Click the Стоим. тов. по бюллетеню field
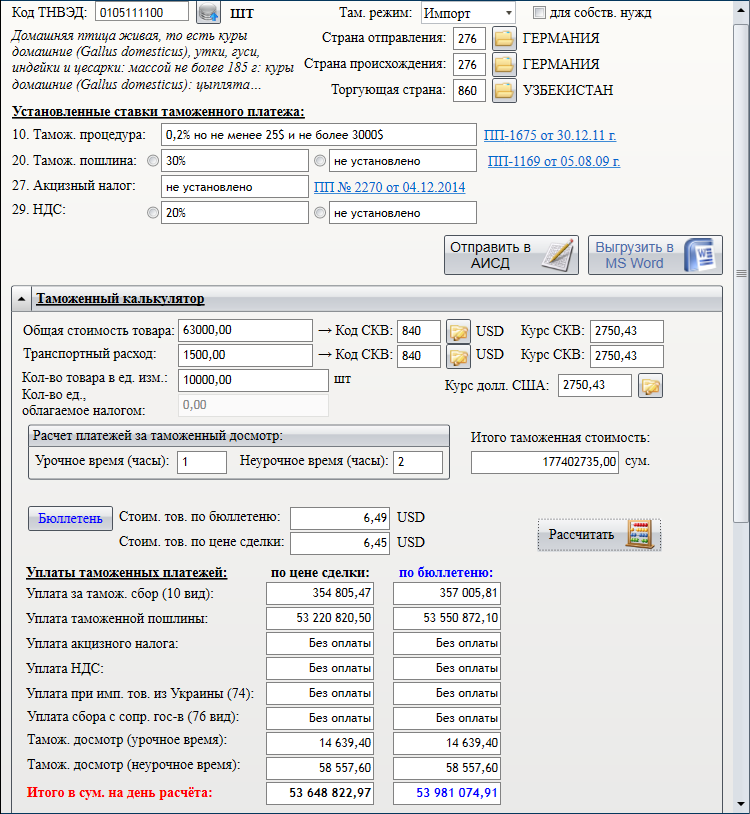This screenshot has height=814, width=750. (x=340, y=518)
